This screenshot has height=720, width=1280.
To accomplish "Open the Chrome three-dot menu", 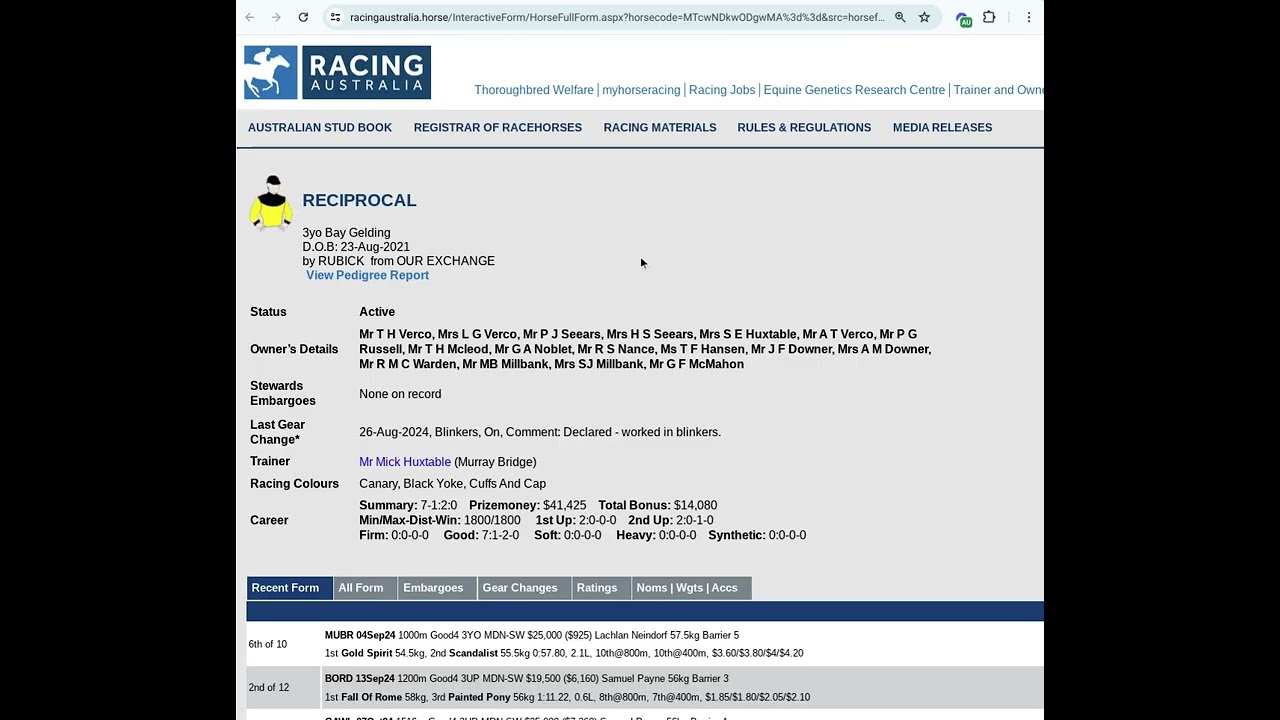I will tap(1028, 17).
